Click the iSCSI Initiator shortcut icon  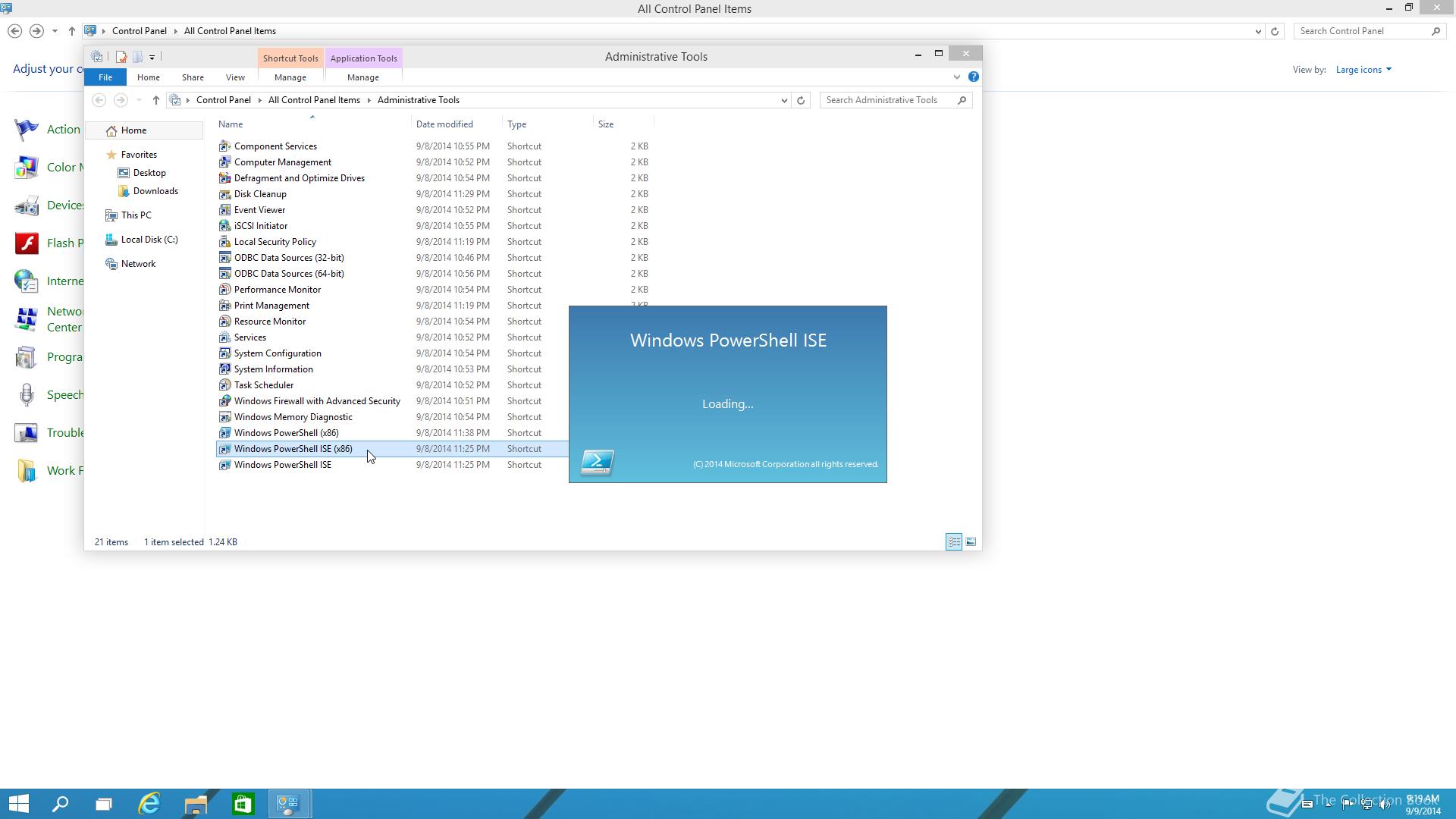pyautogui.click(x=224, y=226)
